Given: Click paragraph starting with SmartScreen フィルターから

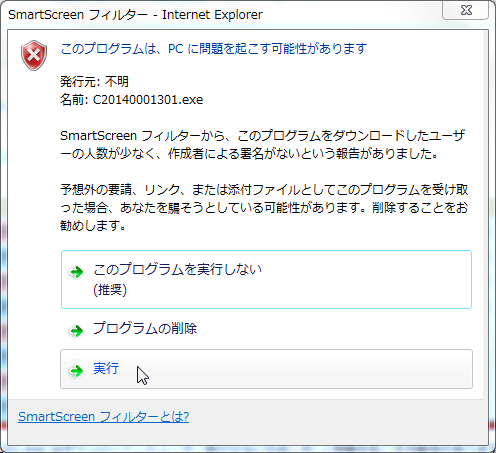Looking at the screenshot, I should pos(263,145).
